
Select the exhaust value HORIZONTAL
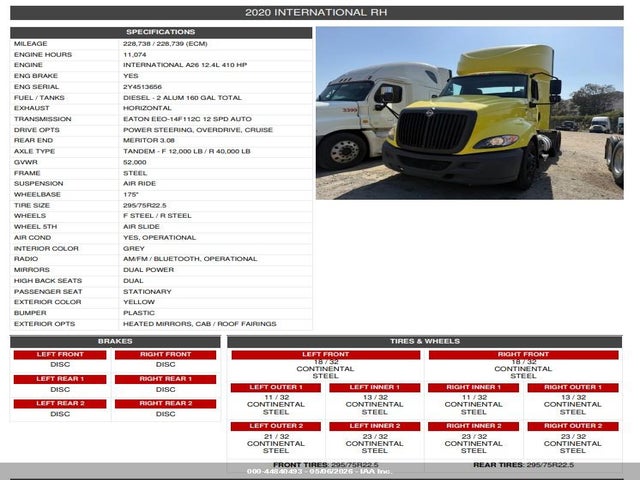coord(147,108)
